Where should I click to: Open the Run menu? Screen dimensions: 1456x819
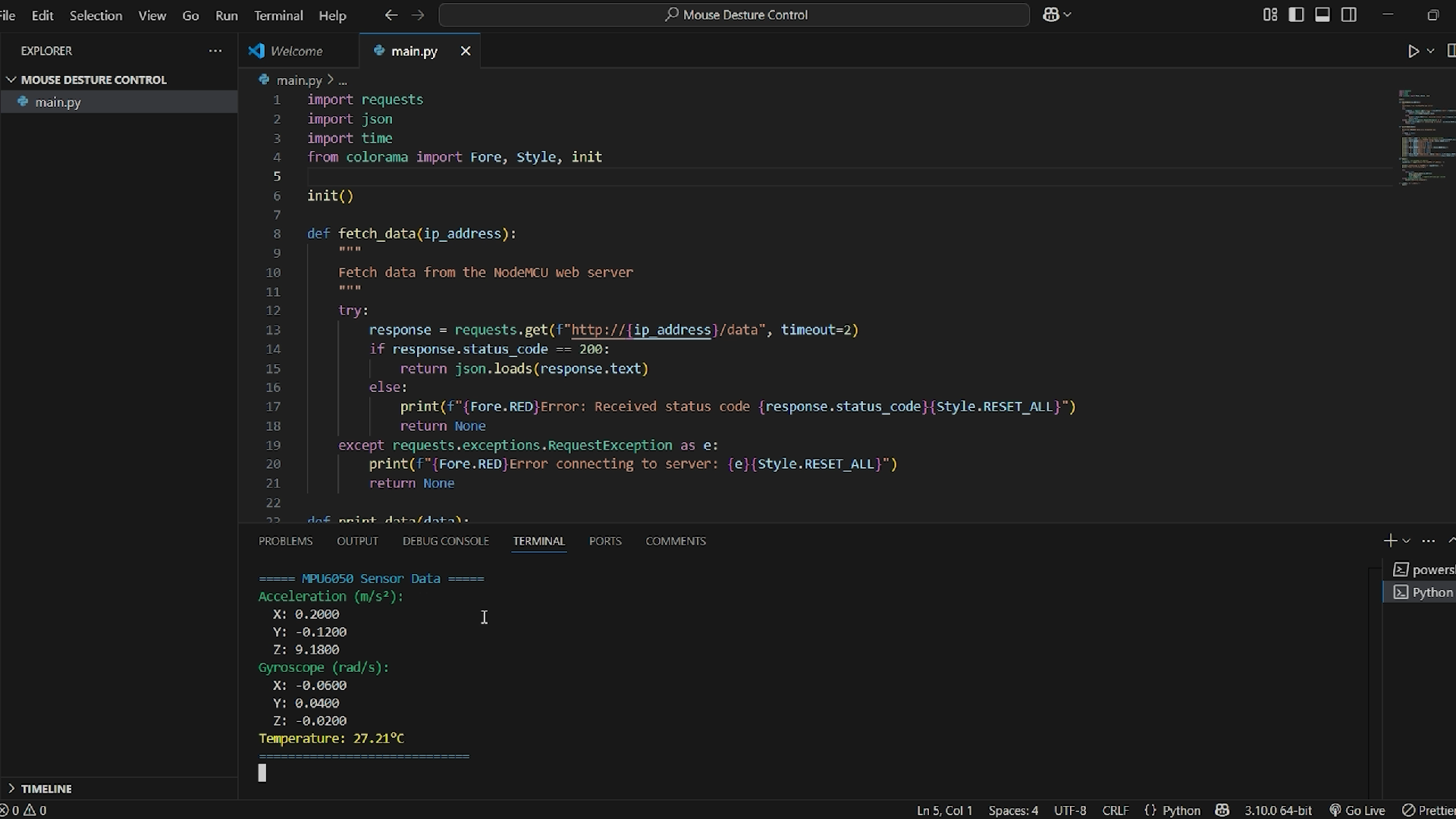coord(226,15)
